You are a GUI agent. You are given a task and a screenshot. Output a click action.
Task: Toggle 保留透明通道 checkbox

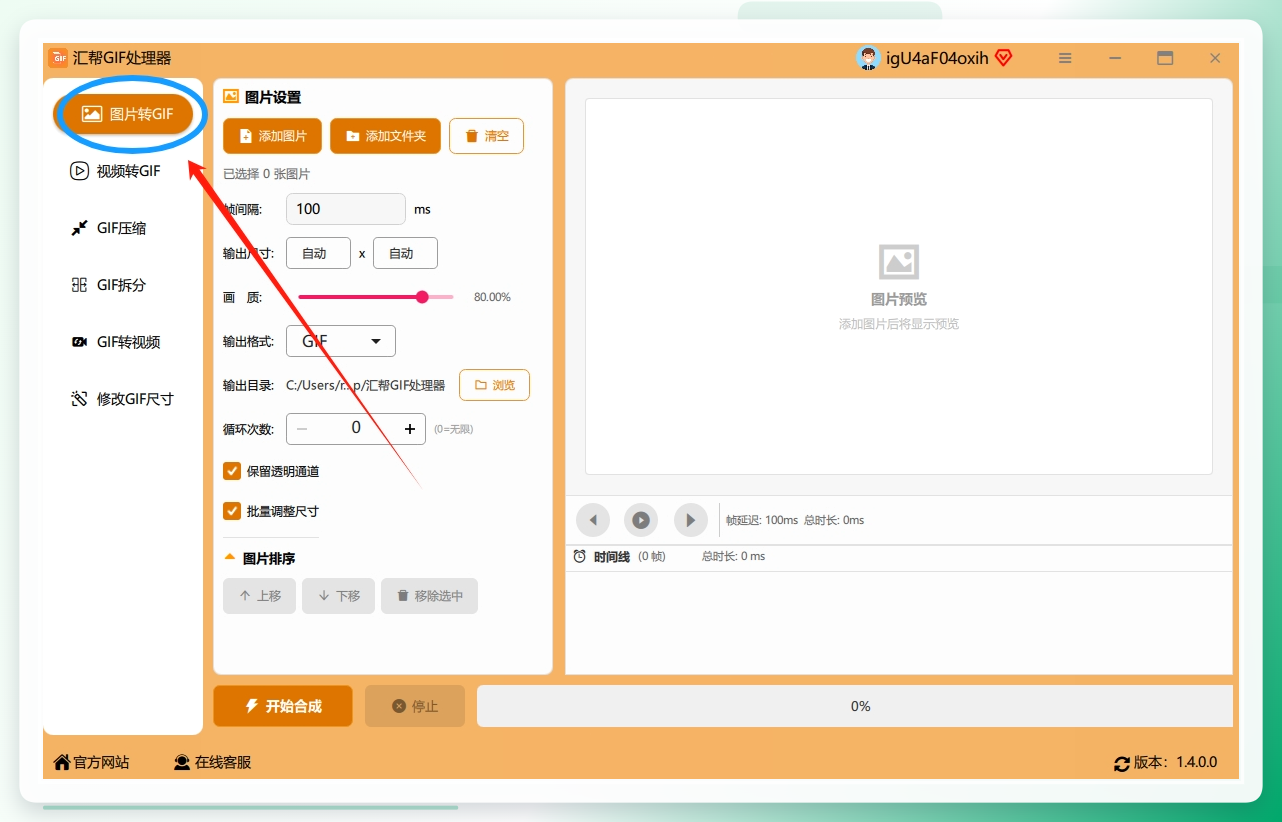tap(232, 471)
